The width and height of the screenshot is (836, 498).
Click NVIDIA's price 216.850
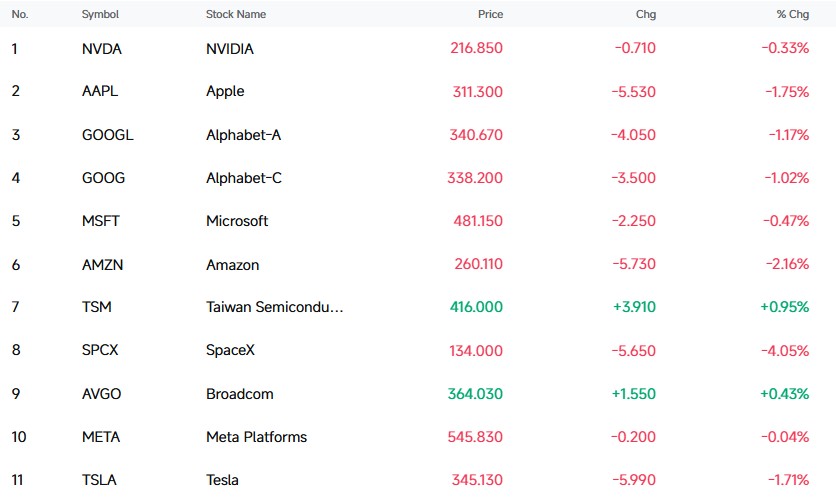tap(476, 48)
